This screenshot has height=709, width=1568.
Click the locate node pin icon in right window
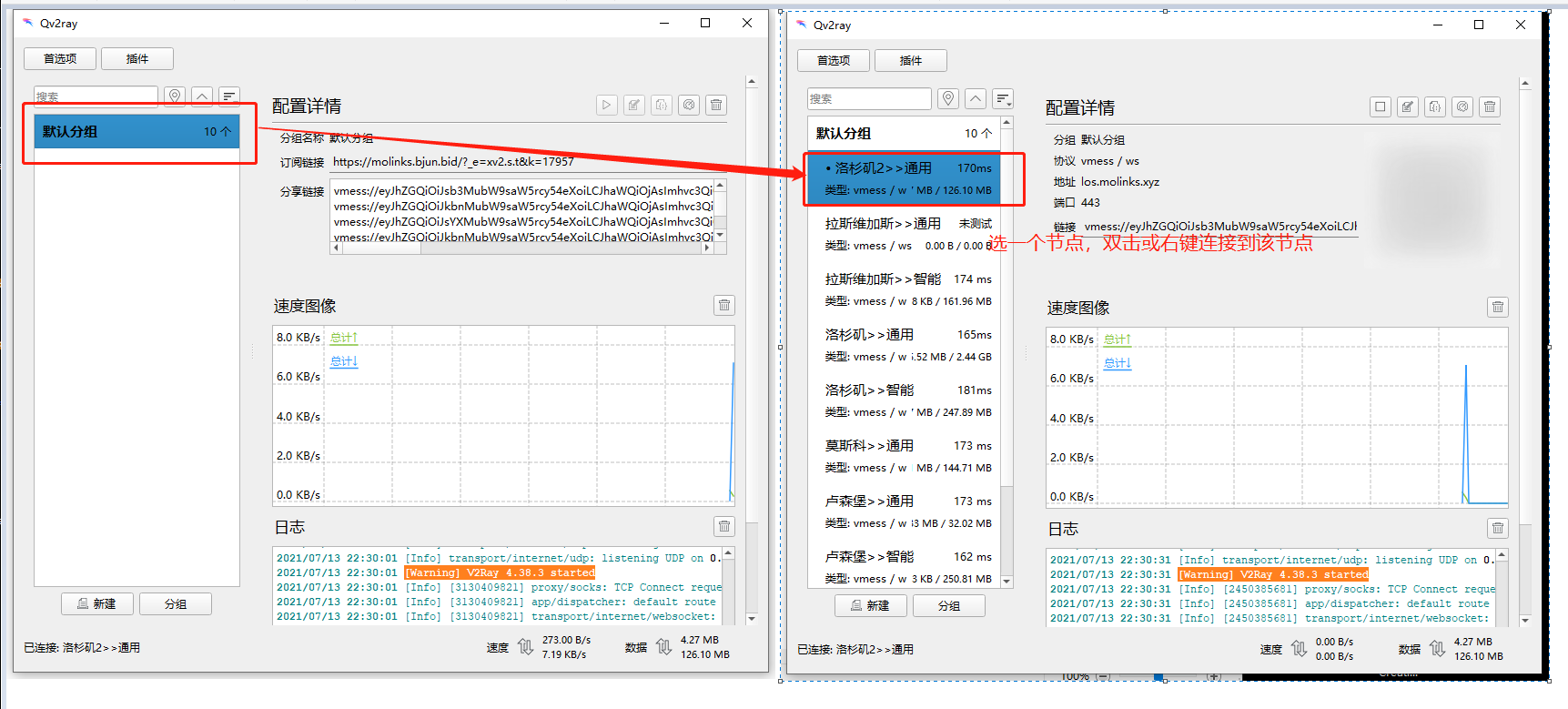[x=948, y=98]
